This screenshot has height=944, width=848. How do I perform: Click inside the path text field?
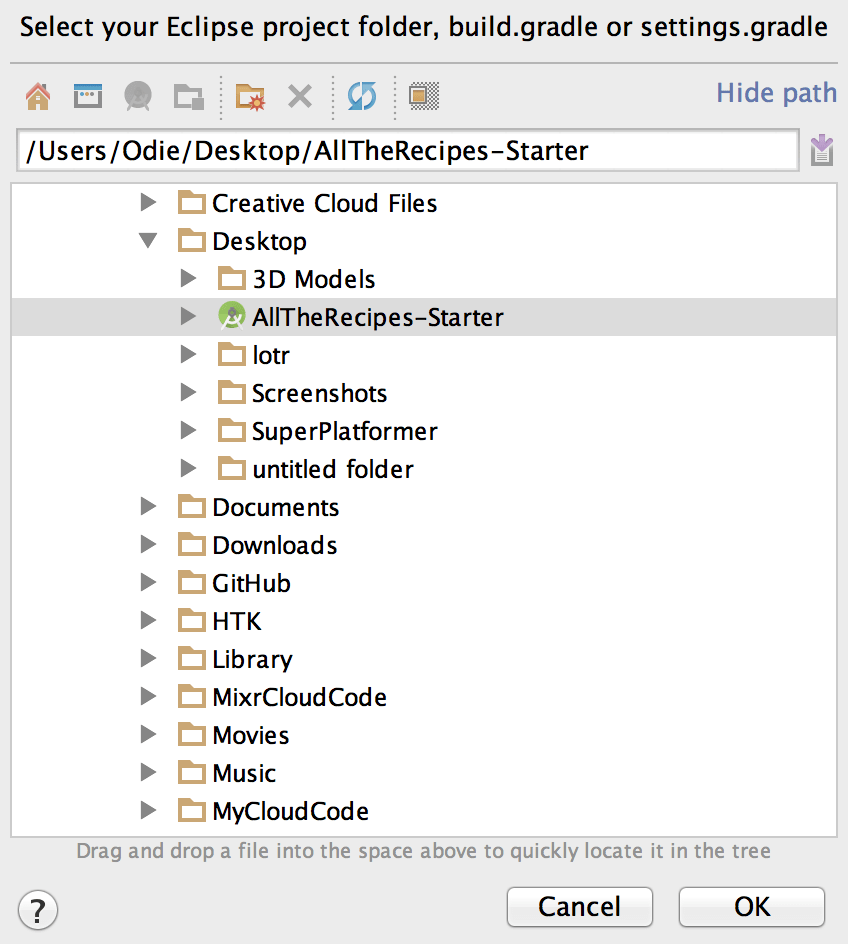point(408,151)
